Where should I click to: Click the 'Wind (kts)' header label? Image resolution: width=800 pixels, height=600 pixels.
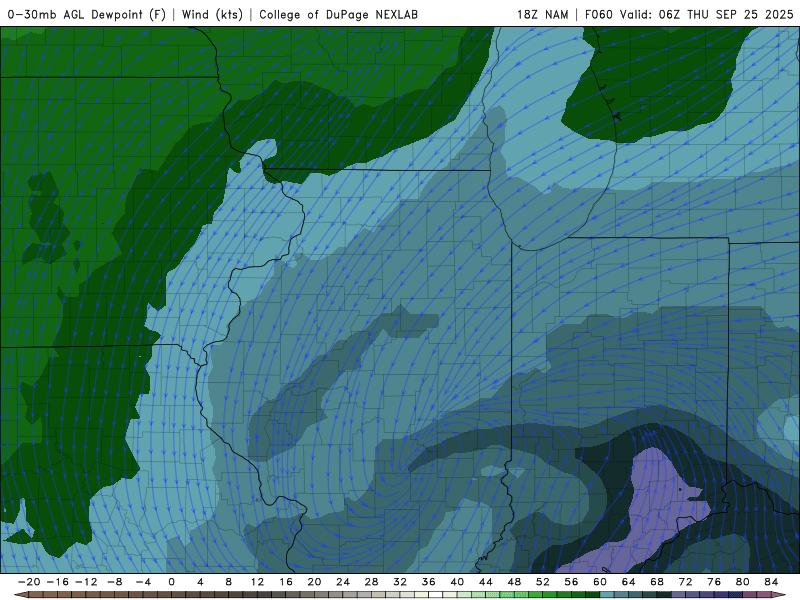[x=212, y=14]
